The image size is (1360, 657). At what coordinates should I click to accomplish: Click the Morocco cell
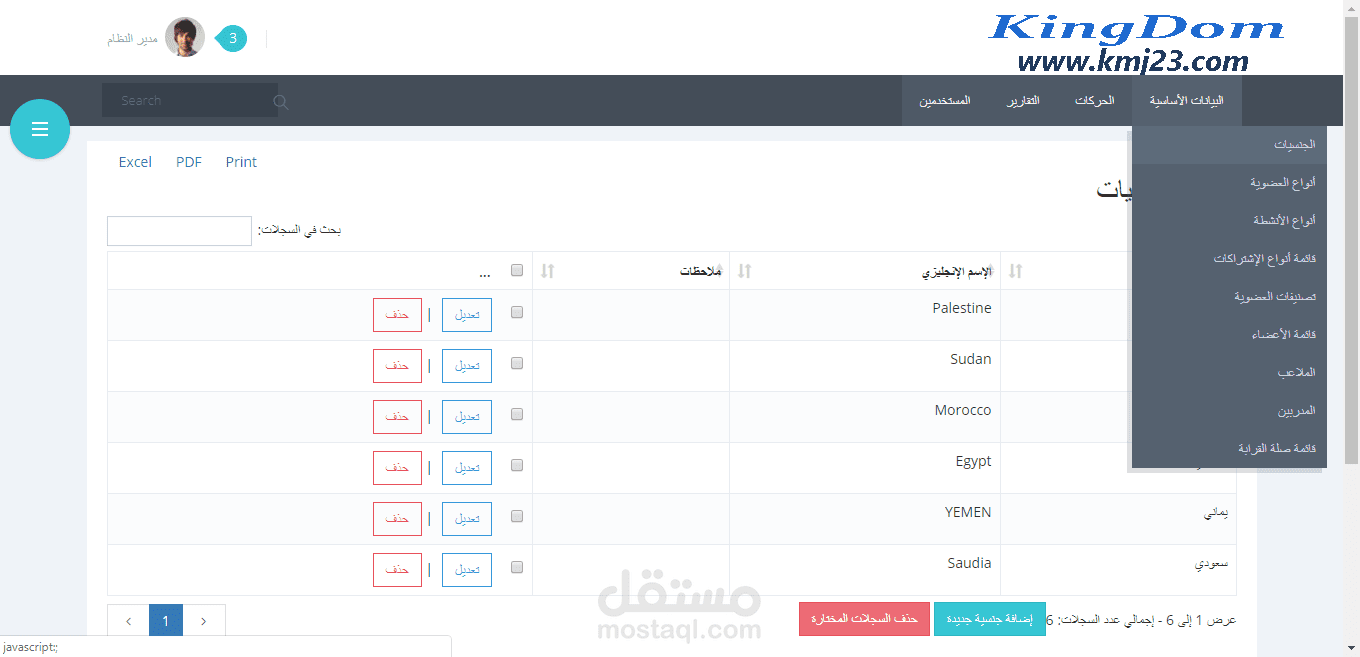pos(865,417)
